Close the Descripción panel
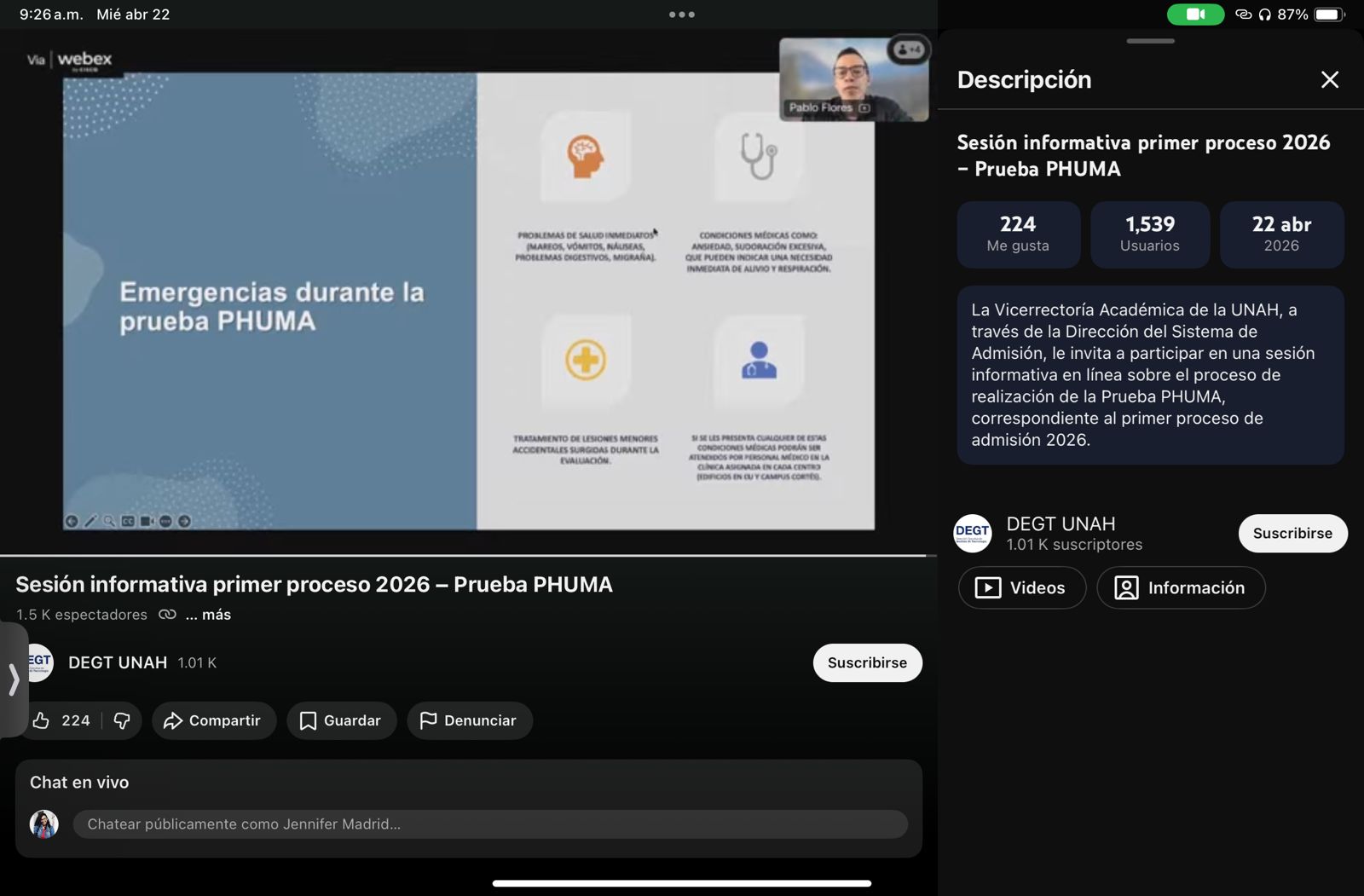 coord(1329,80)
